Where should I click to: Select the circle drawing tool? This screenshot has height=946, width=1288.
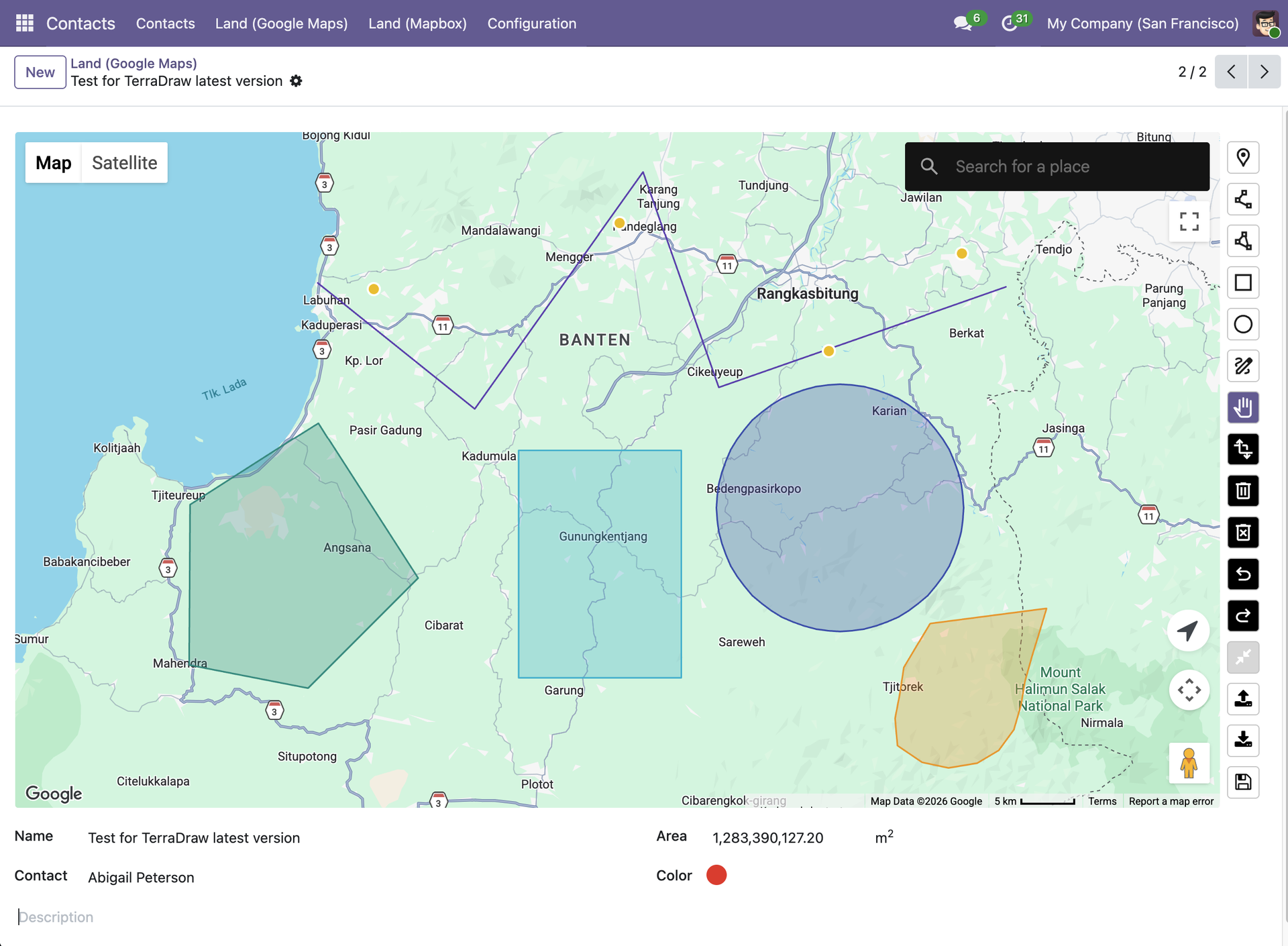pyautogui.click(x=1243, y=324)
